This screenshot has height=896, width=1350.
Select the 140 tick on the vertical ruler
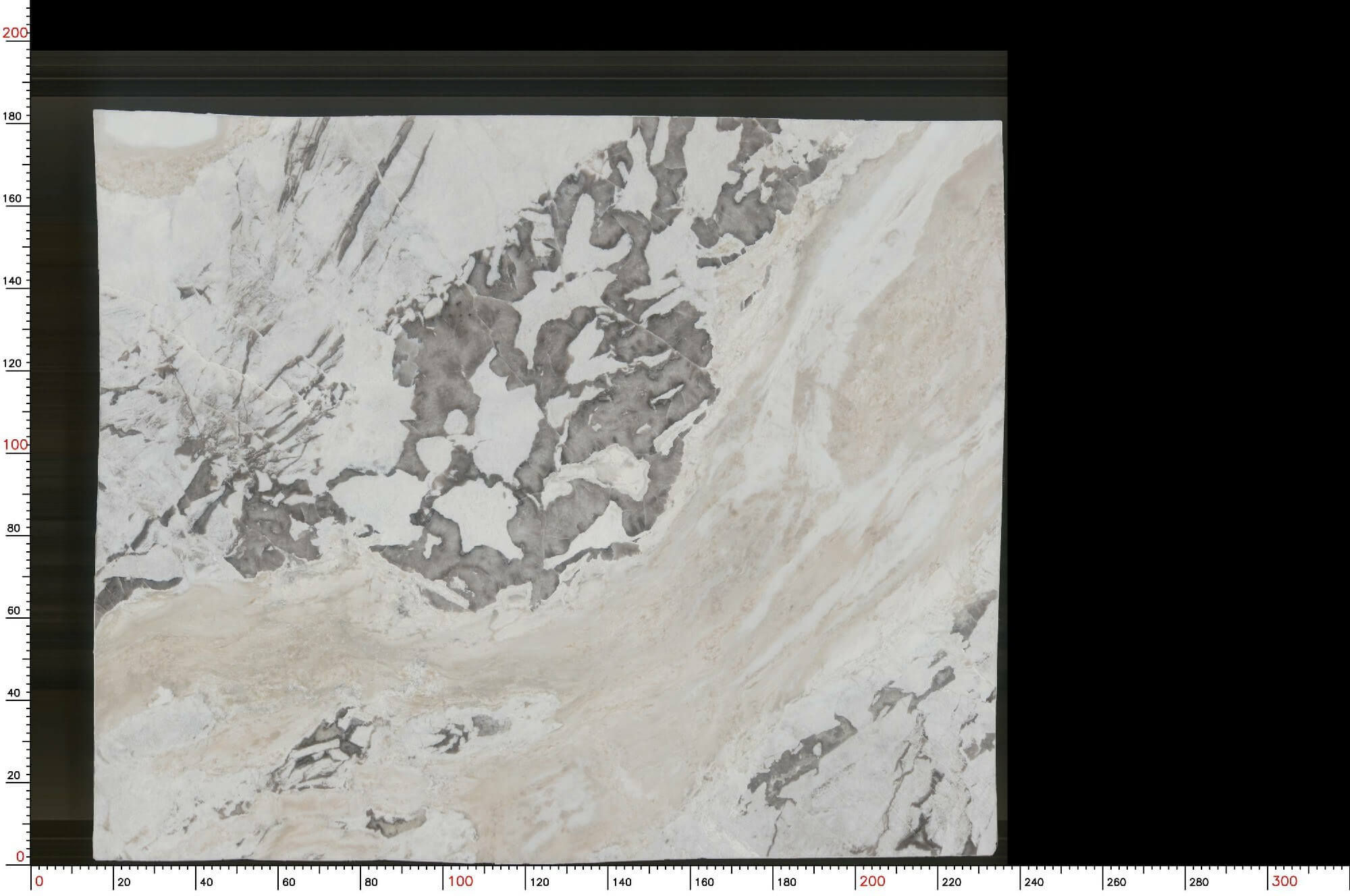(12, 281)
